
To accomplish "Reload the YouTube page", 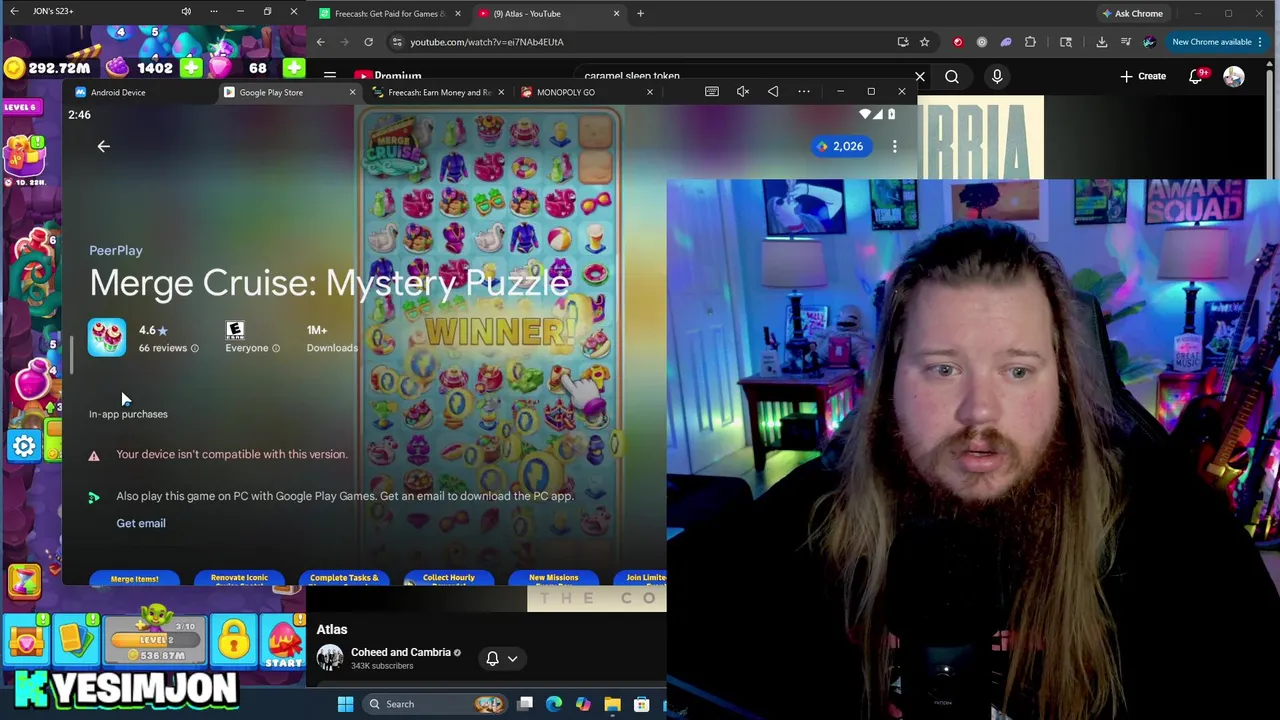I will [368, 42].
